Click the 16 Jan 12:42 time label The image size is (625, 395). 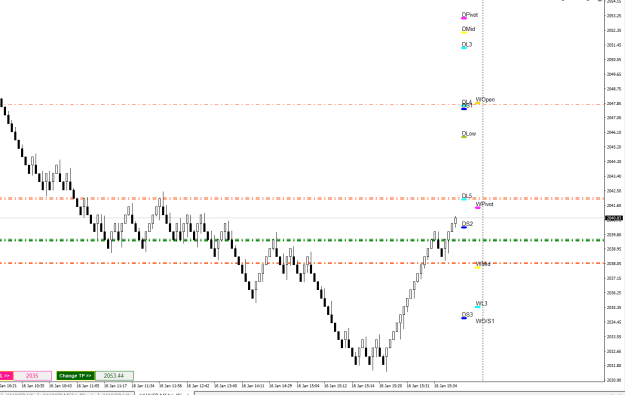point(198,386)
